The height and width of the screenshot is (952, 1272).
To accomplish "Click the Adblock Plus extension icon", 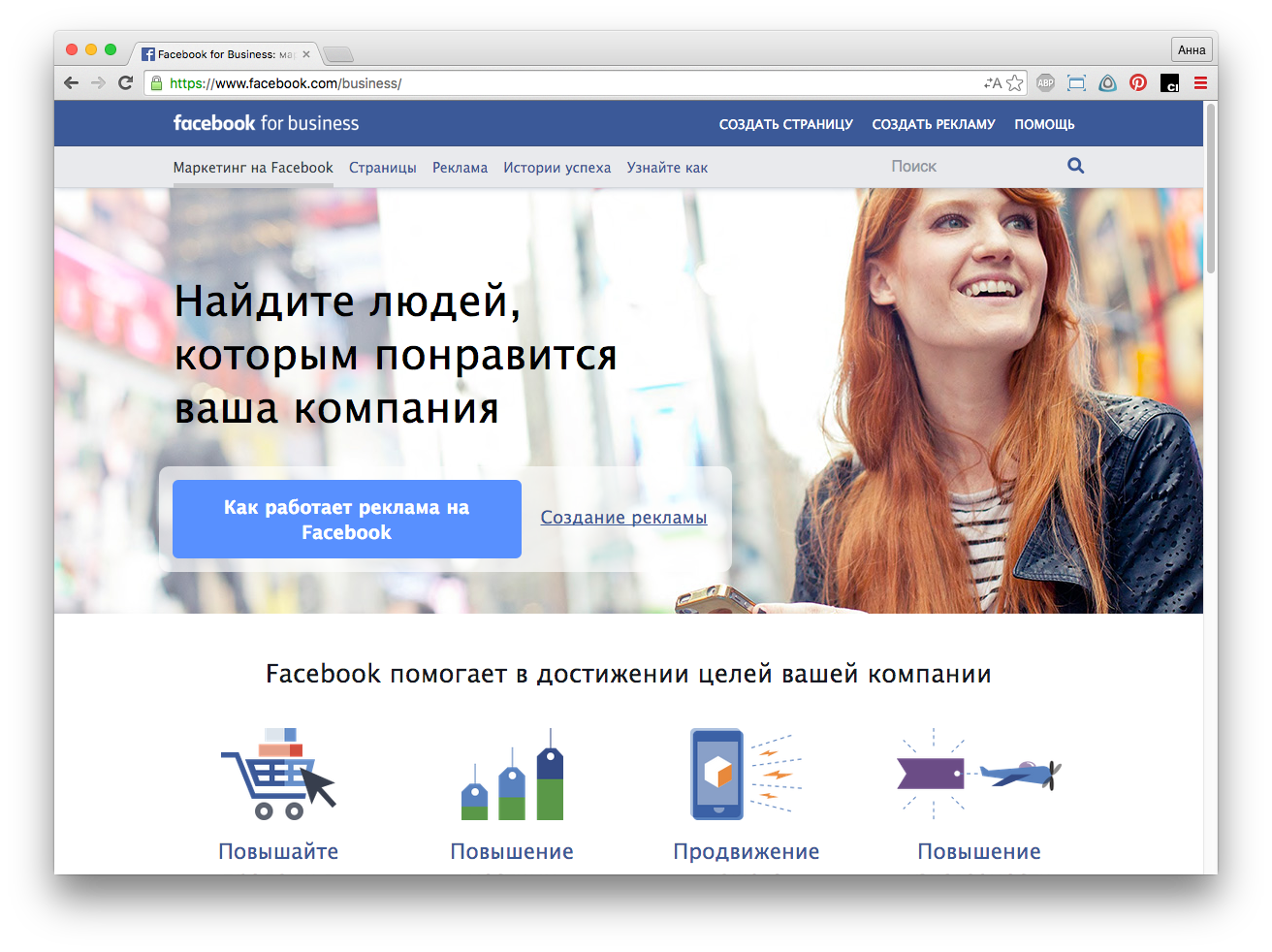I will [1045, 83].
